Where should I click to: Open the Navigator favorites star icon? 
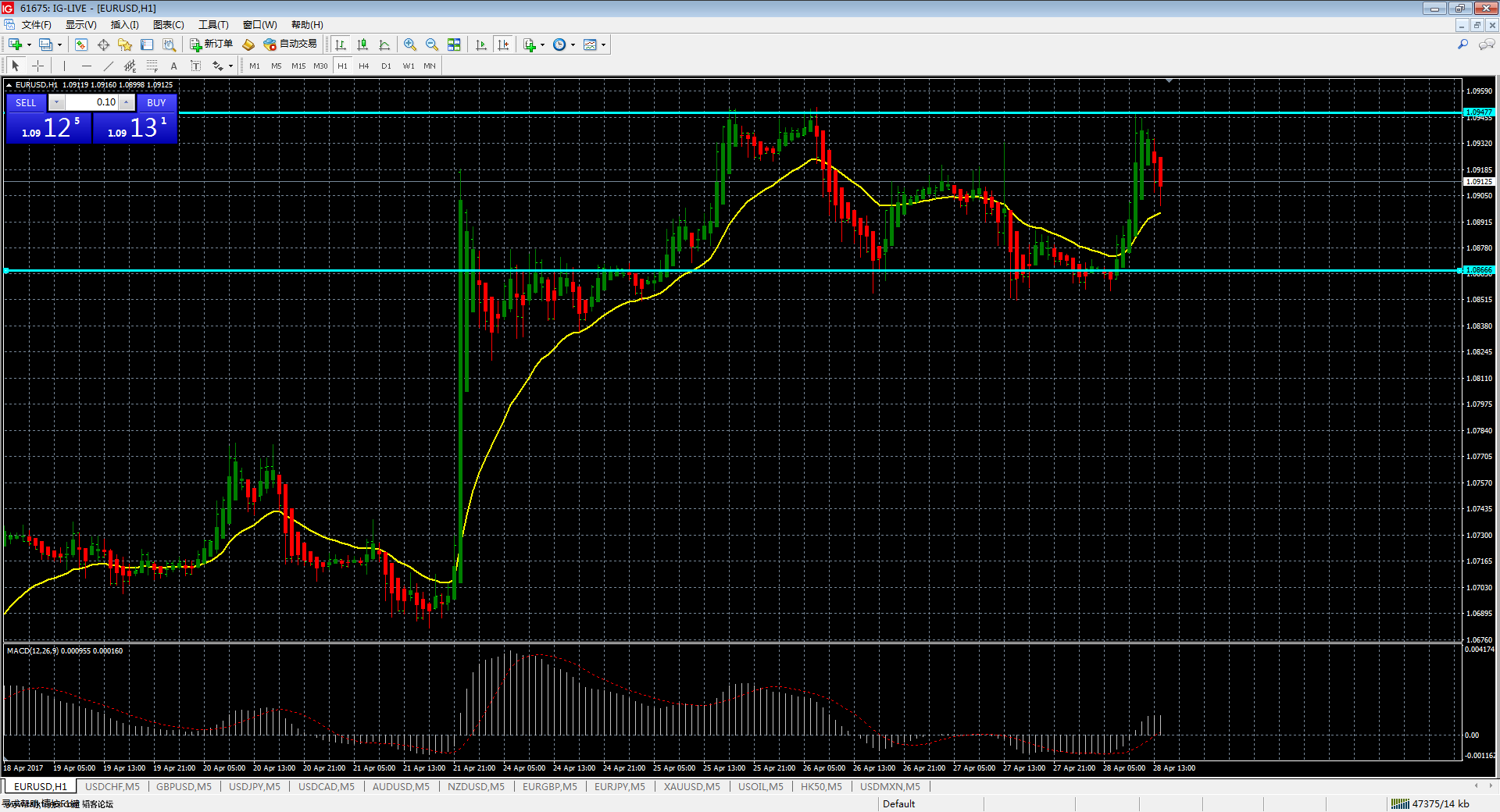point(125,45)
